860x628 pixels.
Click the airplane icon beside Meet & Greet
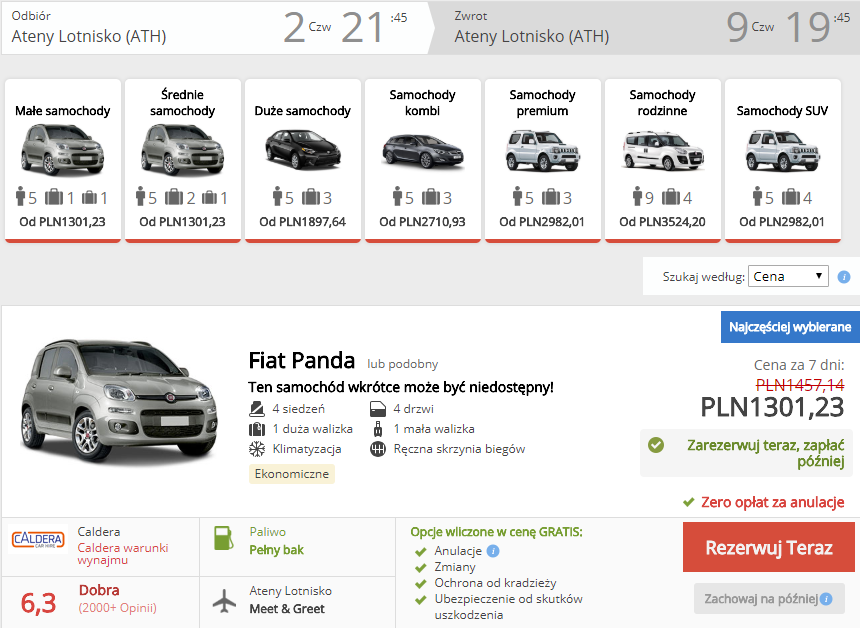click(224, 601)
